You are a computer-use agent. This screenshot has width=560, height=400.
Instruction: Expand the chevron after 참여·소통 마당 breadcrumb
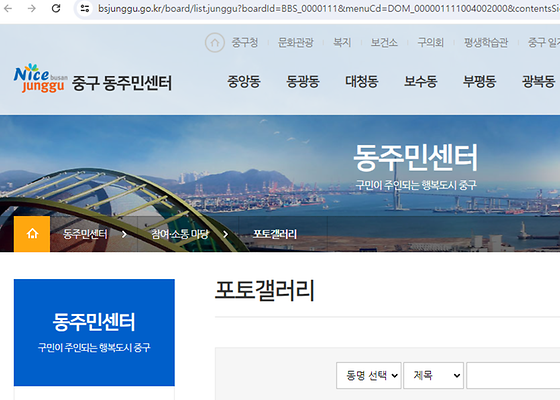point(226,235)
